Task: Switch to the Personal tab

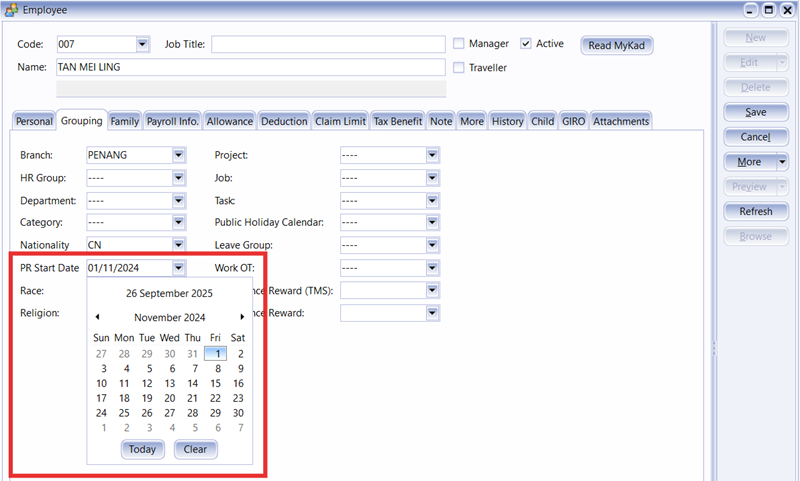Action: pyautogui.click(x=34, y=121)
